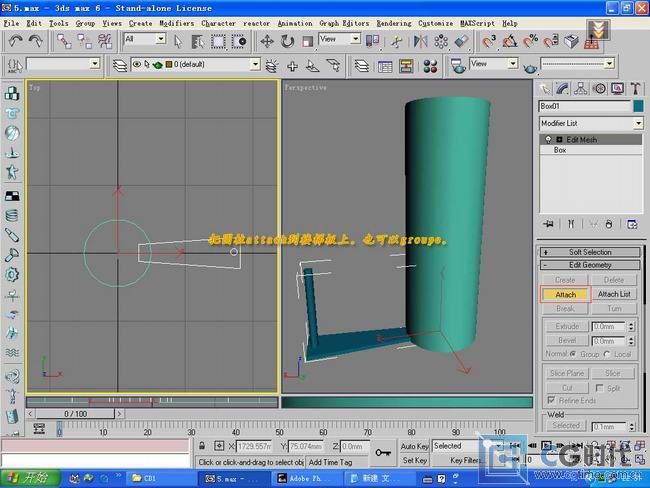Screen dimensions: 650x488
Task: Click the Mirror Selected Objects tool
Action: [420, 41]
